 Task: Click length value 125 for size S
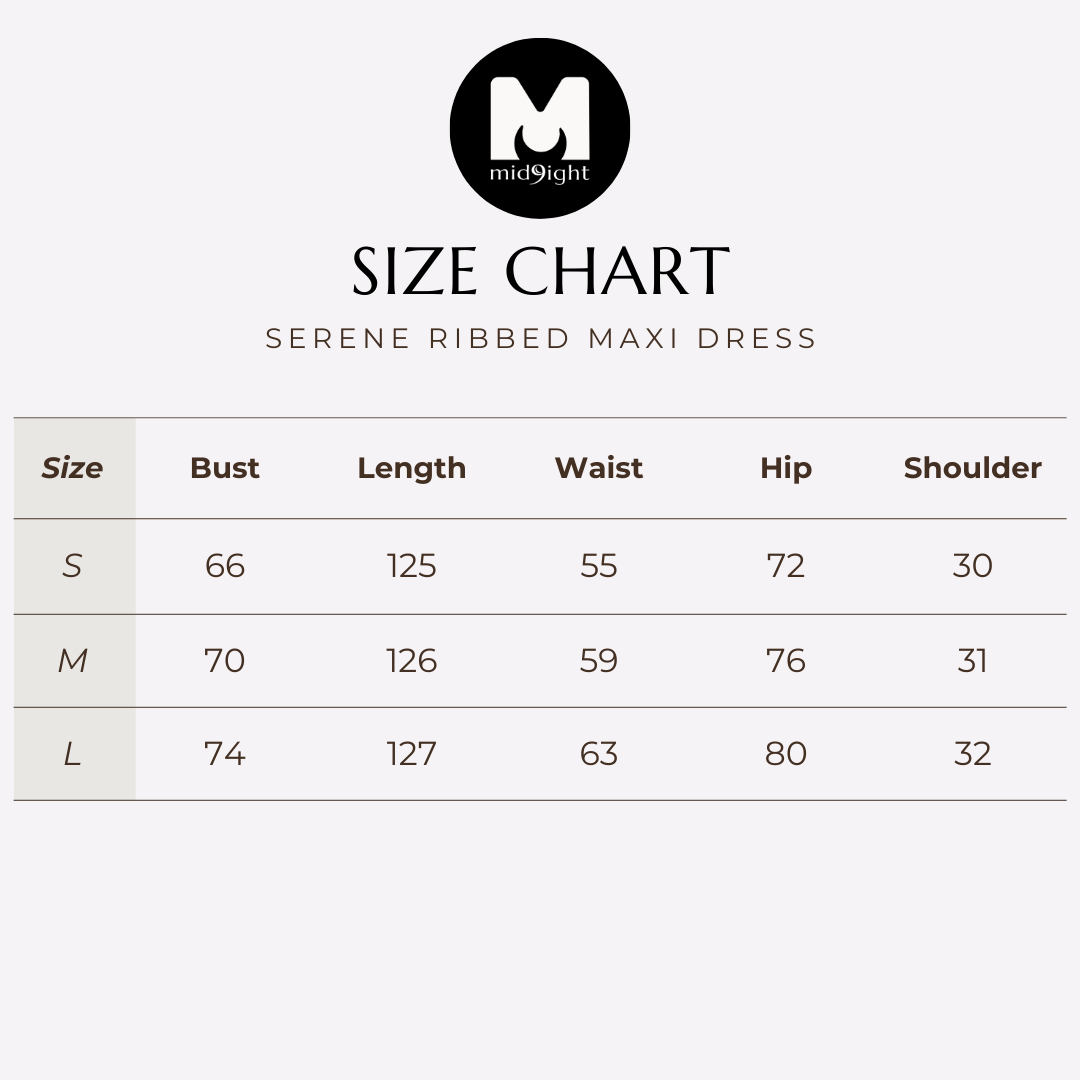412,566
